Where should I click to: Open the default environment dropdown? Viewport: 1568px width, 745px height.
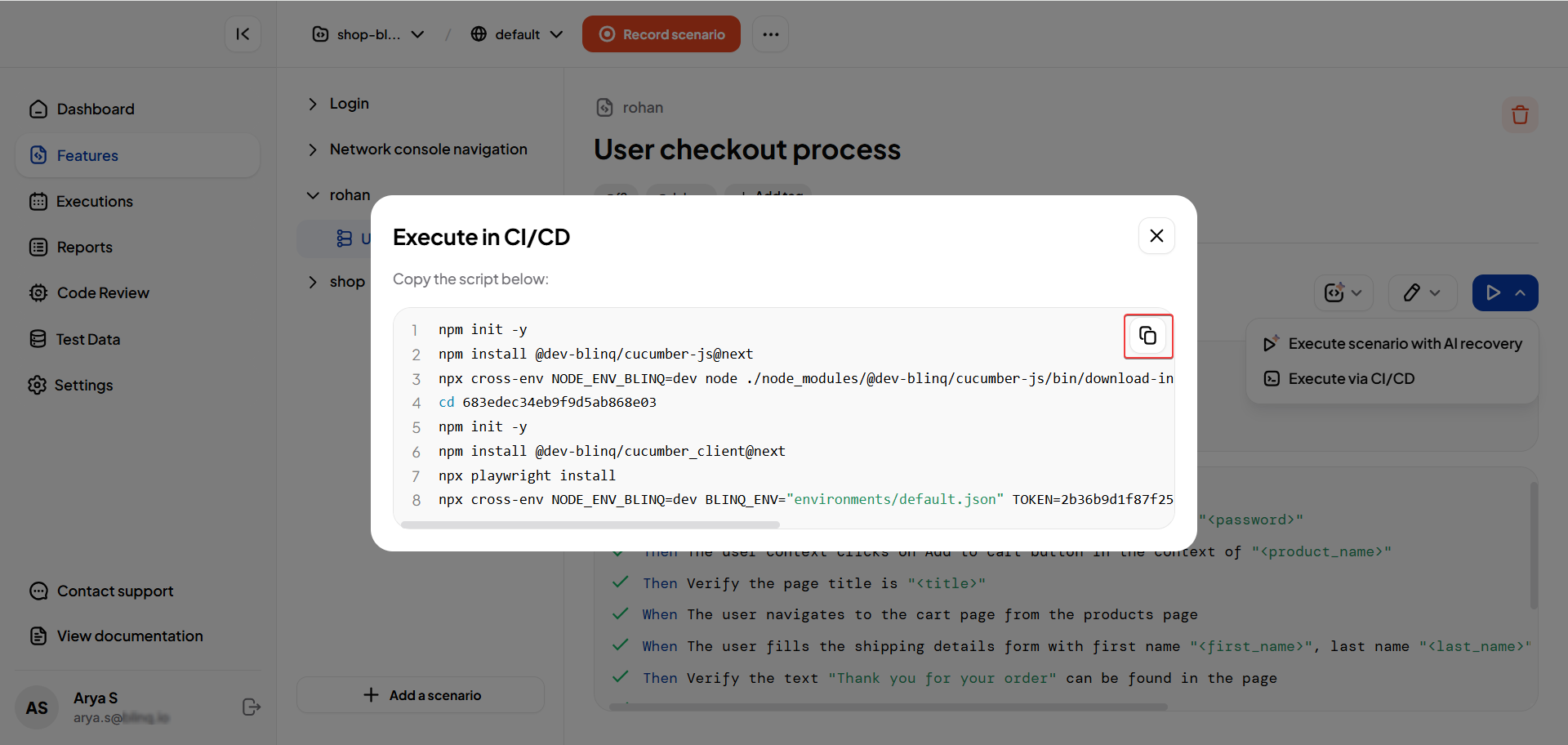click(517, 34)
